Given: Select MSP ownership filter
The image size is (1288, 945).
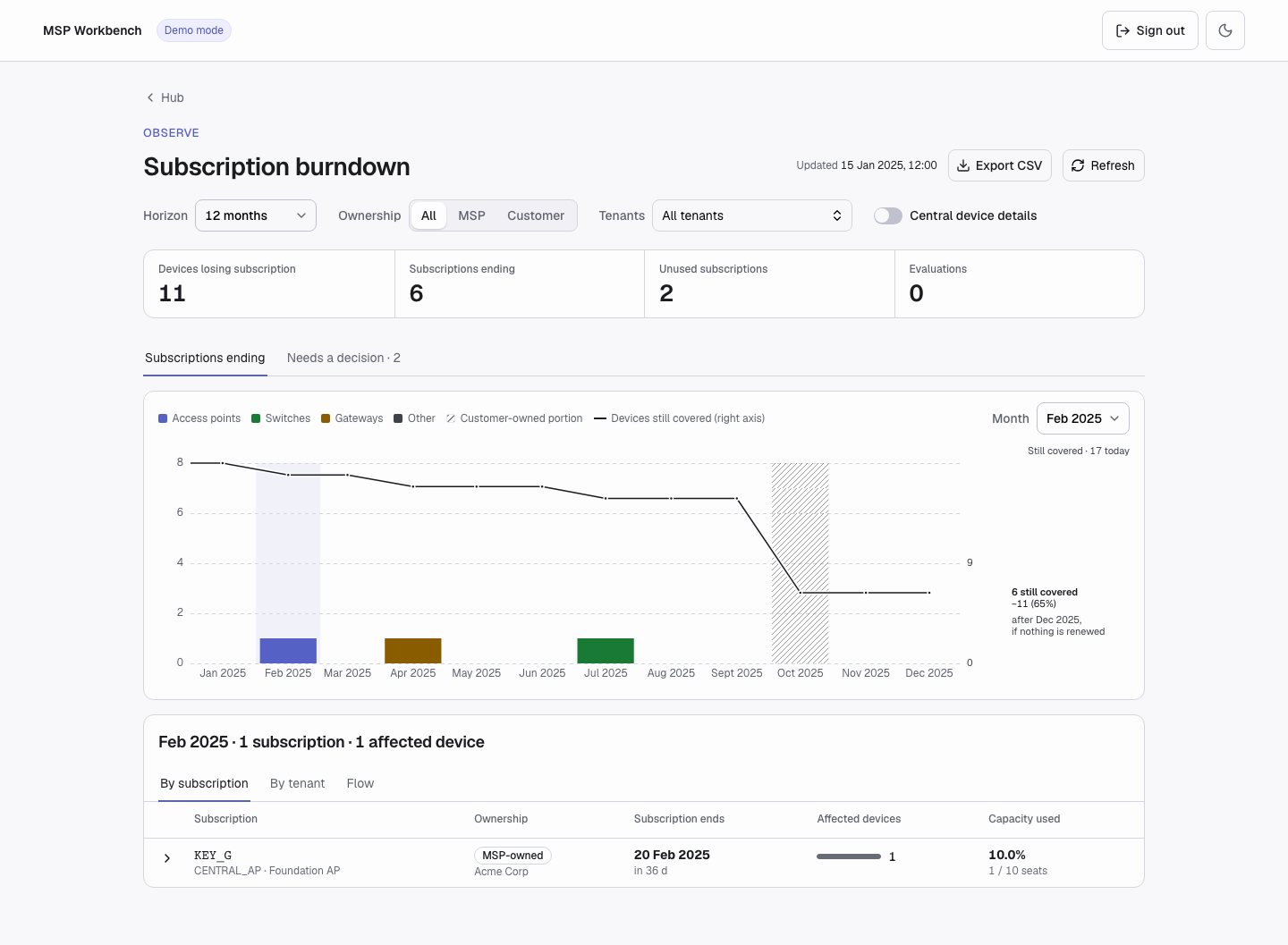Looking at the screenshot, I should pyautogui.click(x=471, y=215).
